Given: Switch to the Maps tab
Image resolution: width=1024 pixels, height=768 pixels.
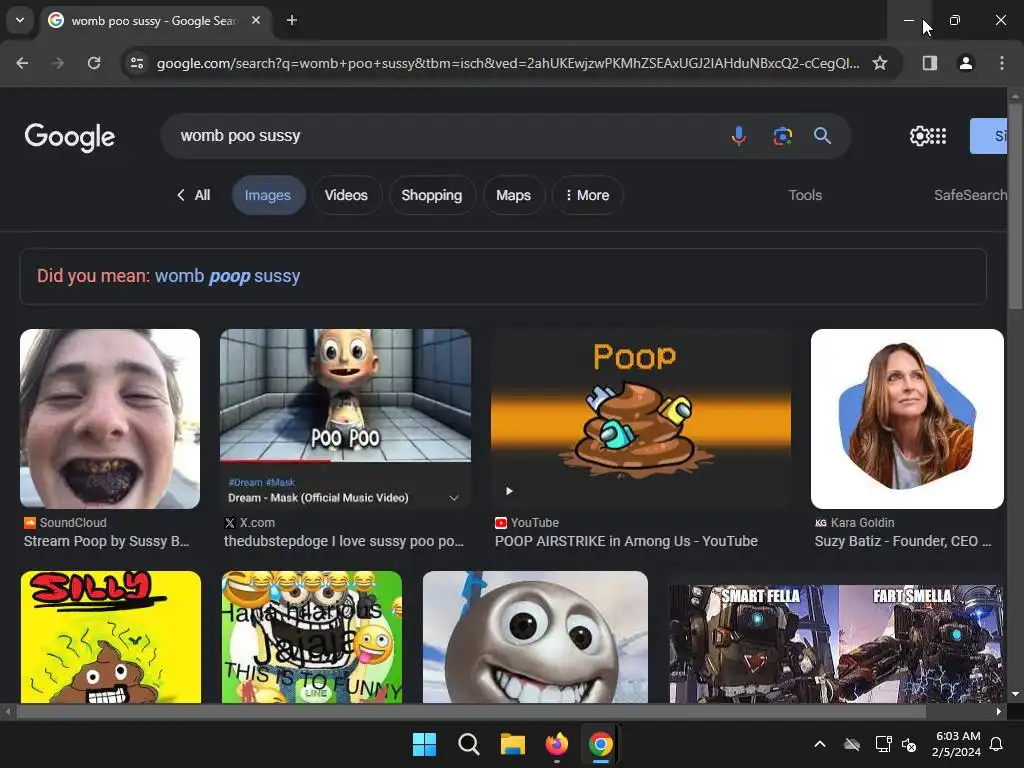Looking at the screenshot, I should click(513, 195).
